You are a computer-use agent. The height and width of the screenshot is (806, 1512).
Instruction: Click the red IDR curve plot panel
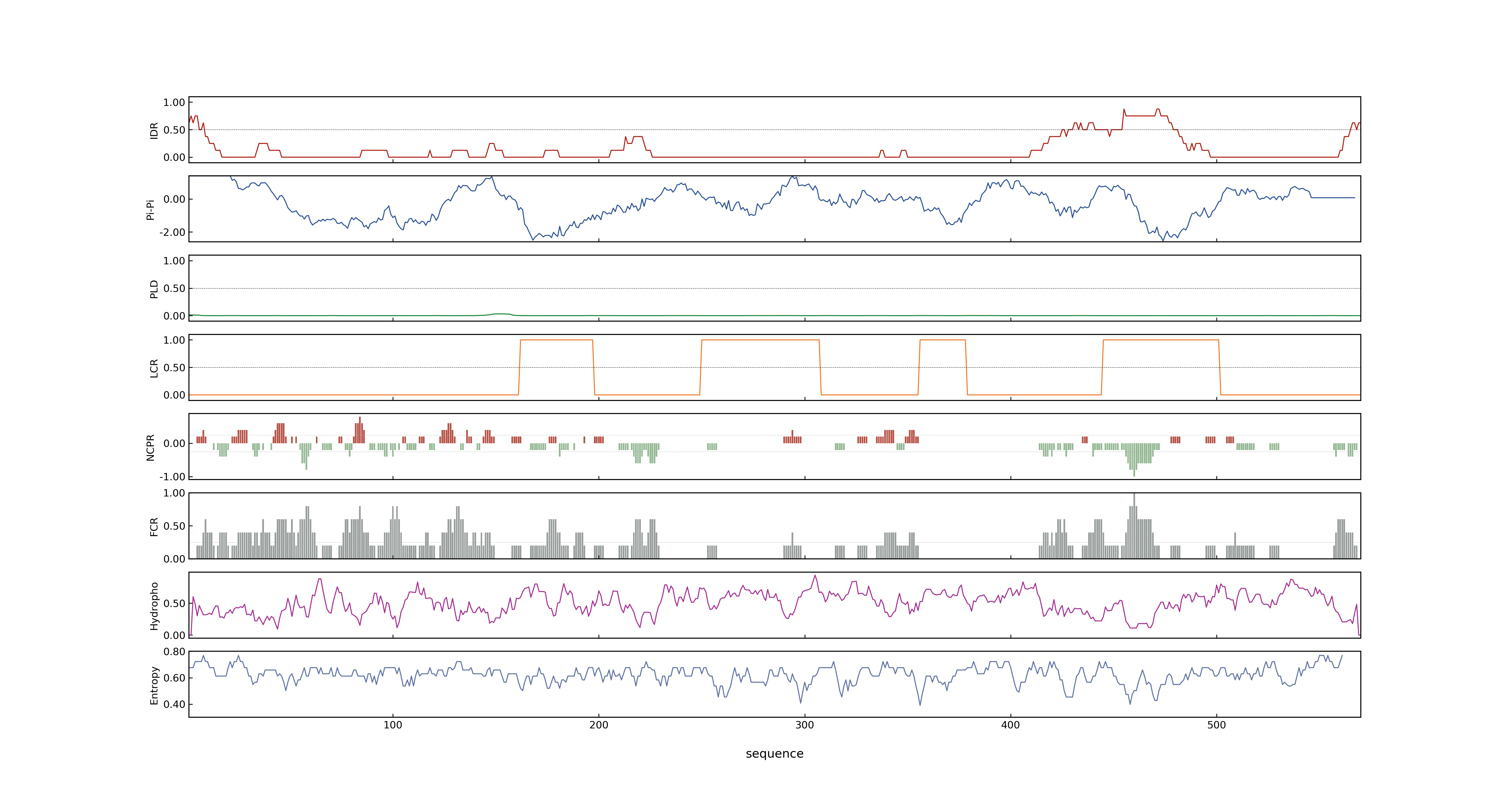pyautogui.click(x=775, y=130)
